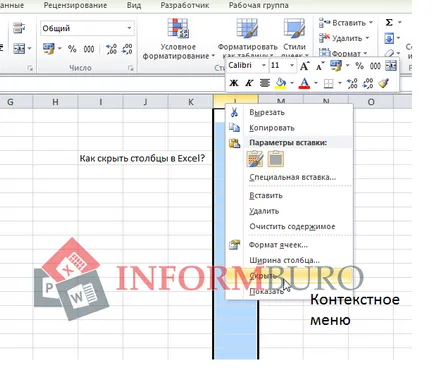The image size is (434, 392).
Task: Click Стили ячеек button
Action: (x=294, y=38)
